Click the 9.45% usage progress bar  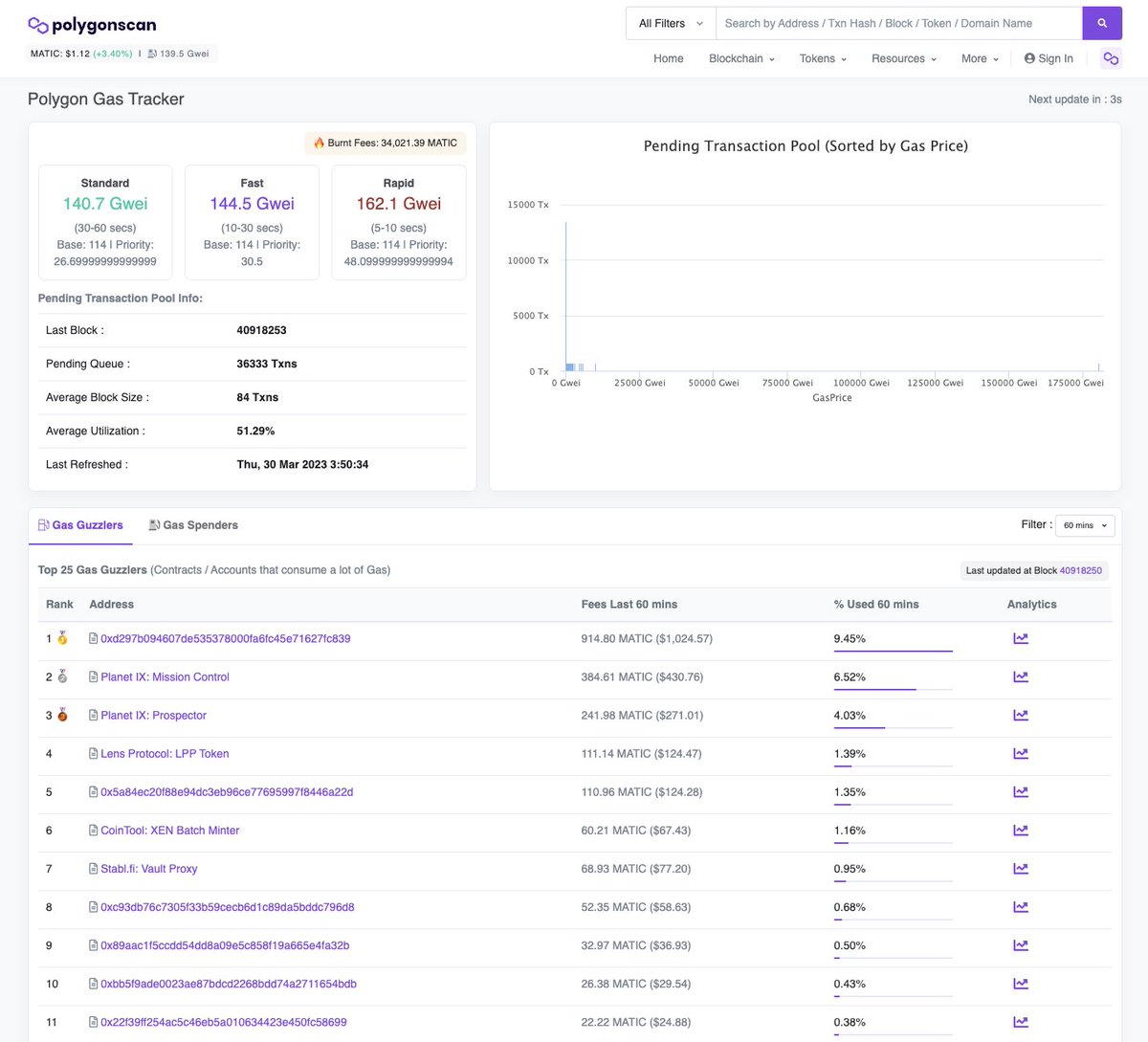893,651
